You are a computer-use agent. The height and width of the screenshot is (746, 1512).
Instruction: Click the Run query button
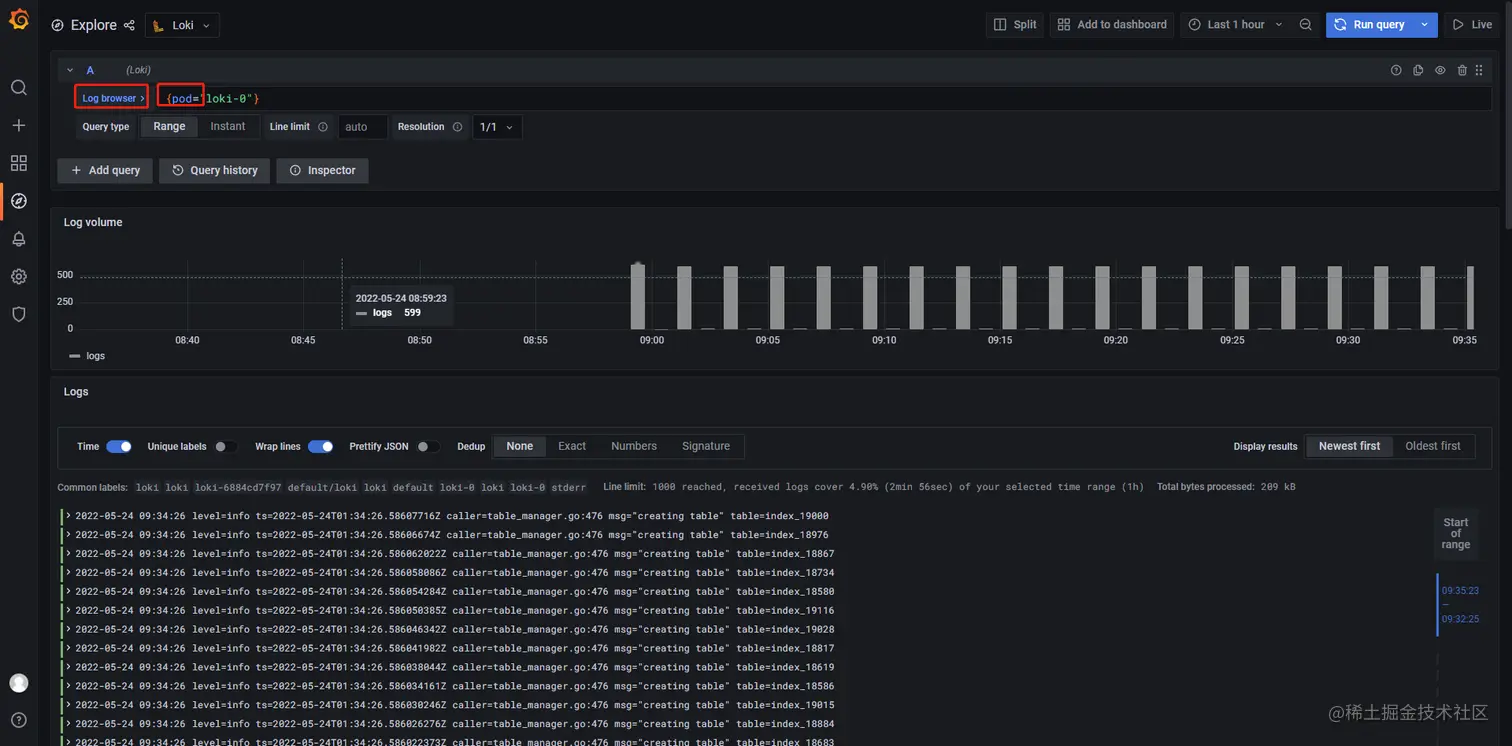click(x=1370, y=25)
